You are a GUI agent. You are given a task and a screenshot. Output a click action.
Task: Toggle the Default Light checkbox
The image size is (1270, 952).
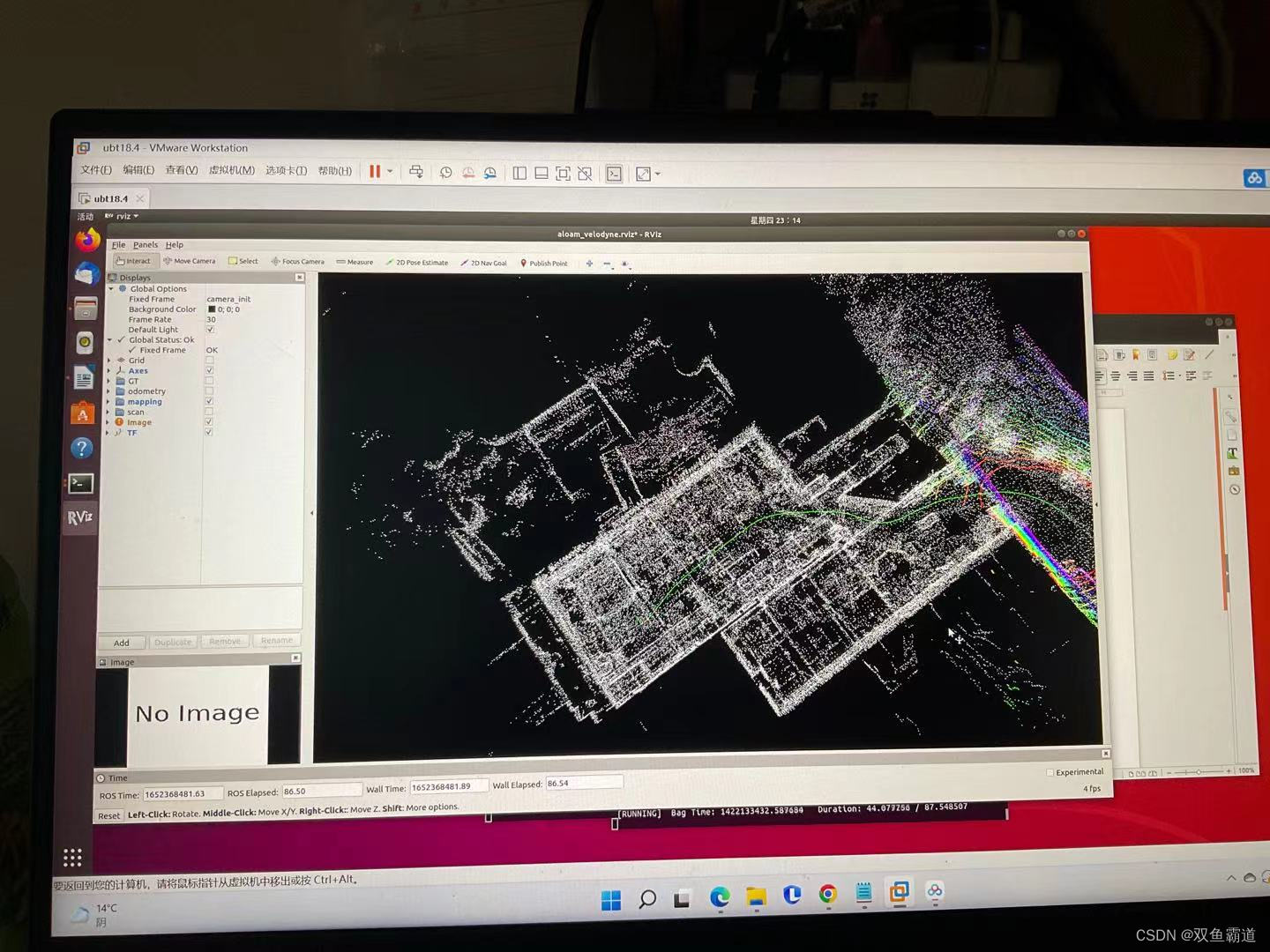click(x=210, y=330)
